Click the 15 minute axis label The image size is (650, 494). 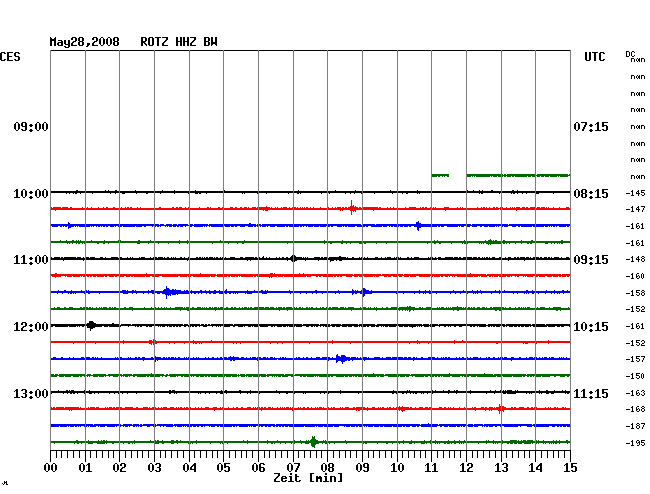570,468
